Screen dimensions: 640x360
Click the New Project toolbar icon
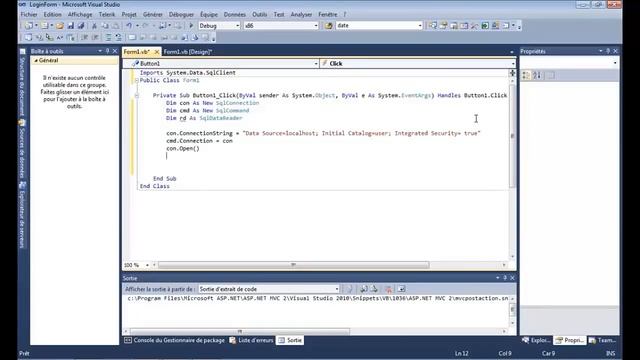point(29,26)
